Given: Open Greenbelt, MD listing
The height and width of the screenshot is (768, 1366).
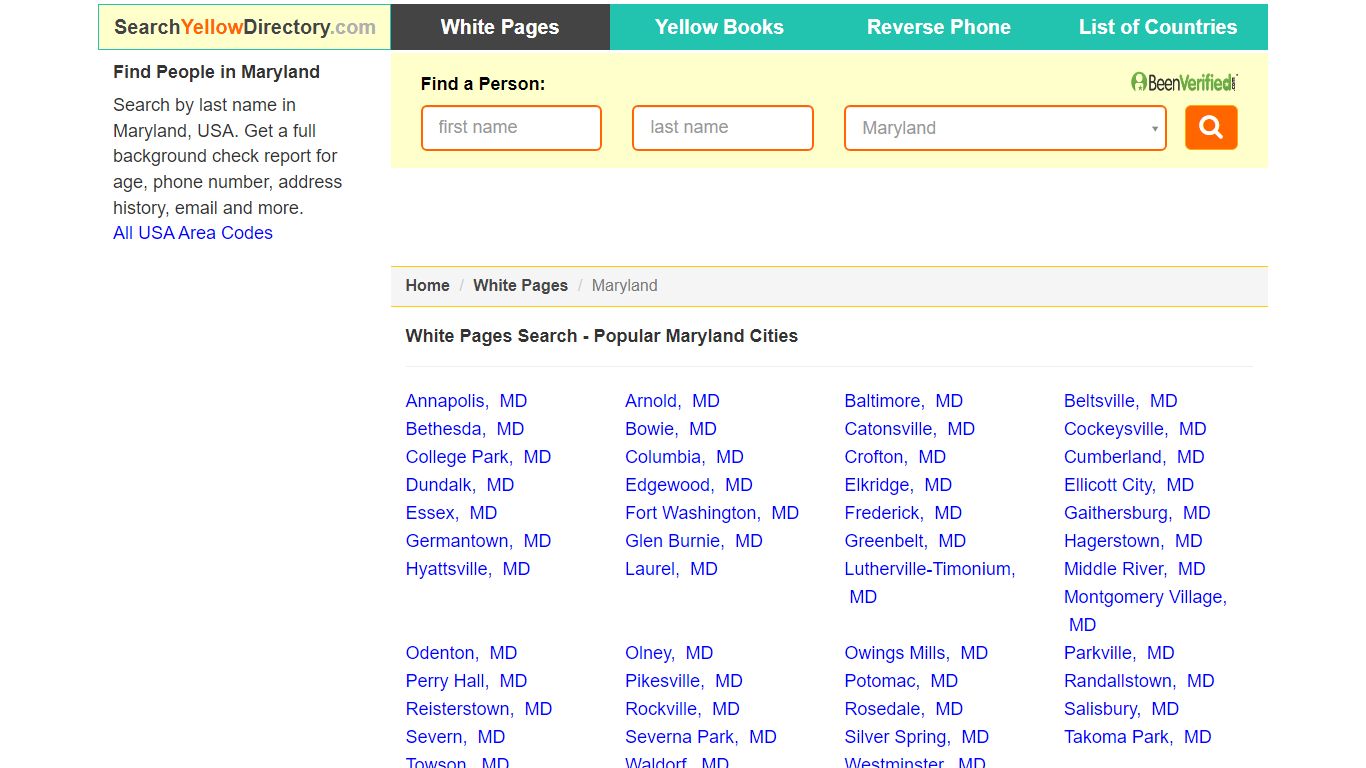Looking at the screenshot, I should point(905,541).
